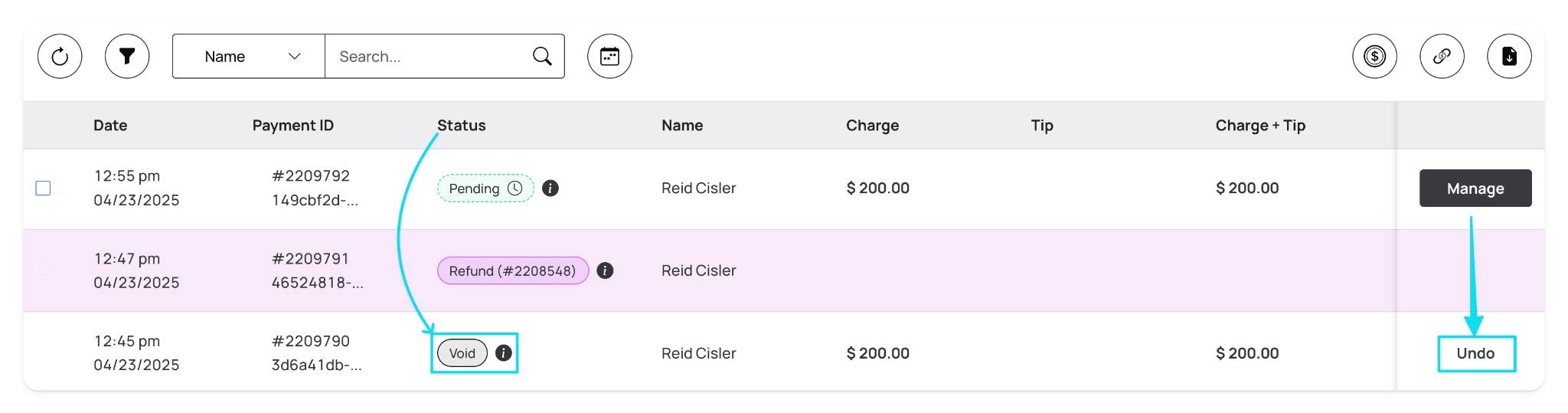
Task: Click info icon next to Pending status
Action: click(x=550, y=188)
